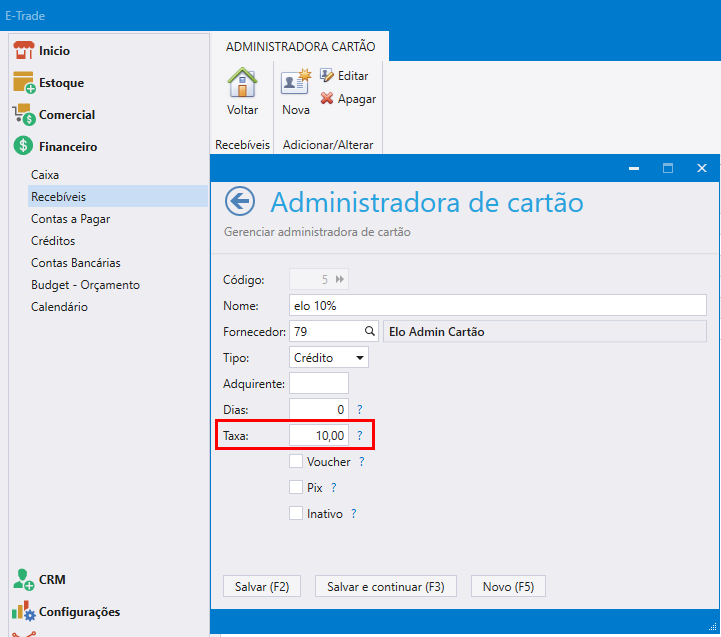This screenshot has height=637, width=721.
Task: Open Budget - Orçamento
Action: pos(85,285)
